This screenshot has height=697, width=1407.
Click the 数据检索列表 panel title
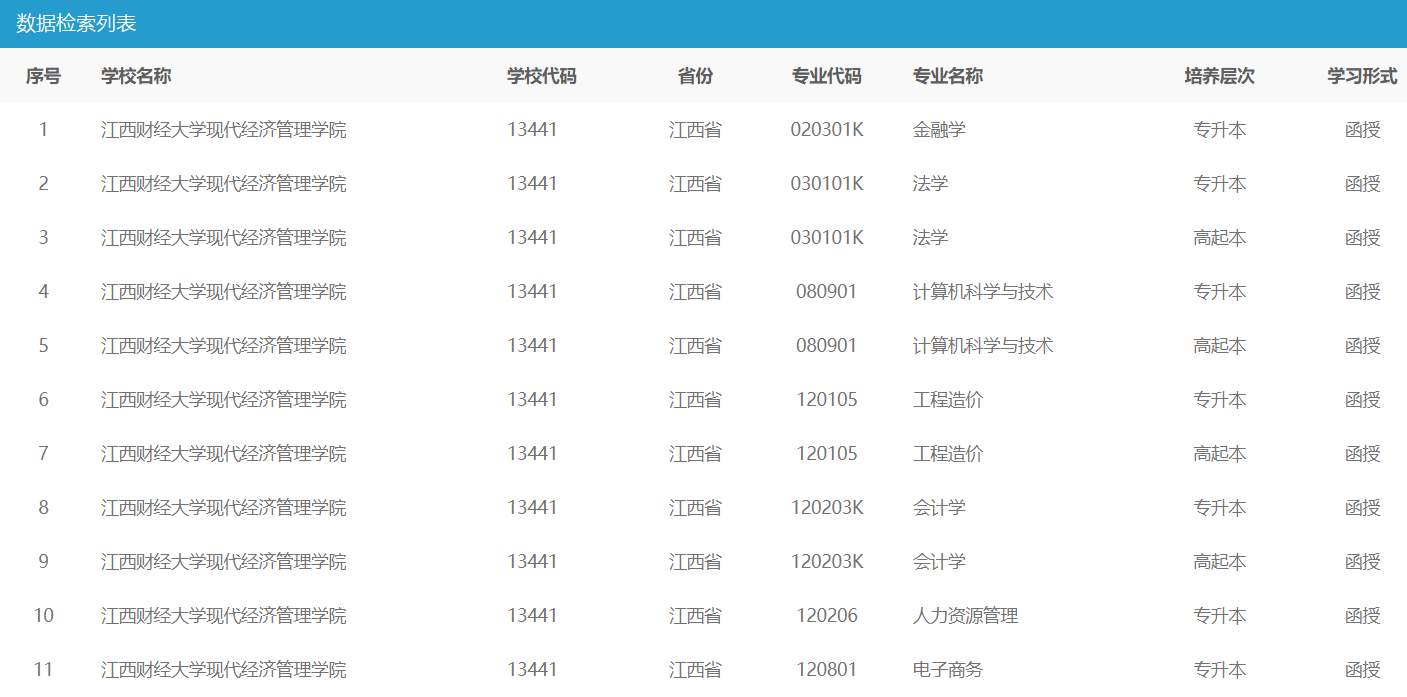[x=76, y=24]
